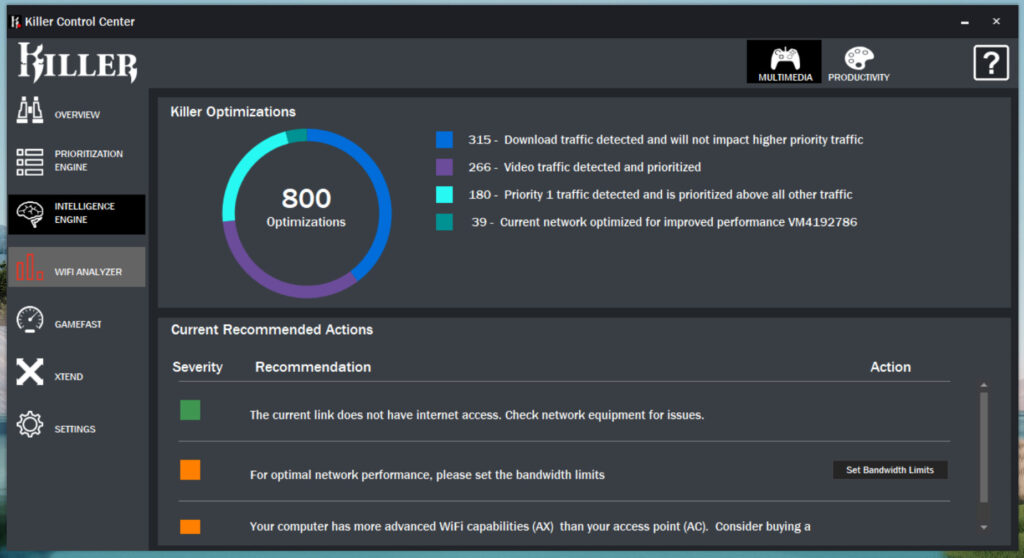Viewport: 1024px width, 558px height.
Task: Open the WiFi Analyzer bars icon
Action: pyautogui.click(x=29, y=267)
